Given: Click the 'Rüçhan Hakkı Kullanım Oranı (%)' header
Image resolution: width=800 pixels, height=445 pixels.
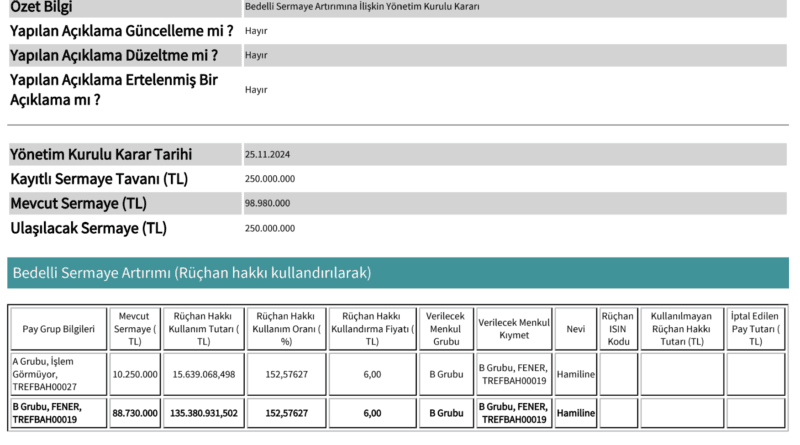Looking at the screenshot, I should pos(286,329).
